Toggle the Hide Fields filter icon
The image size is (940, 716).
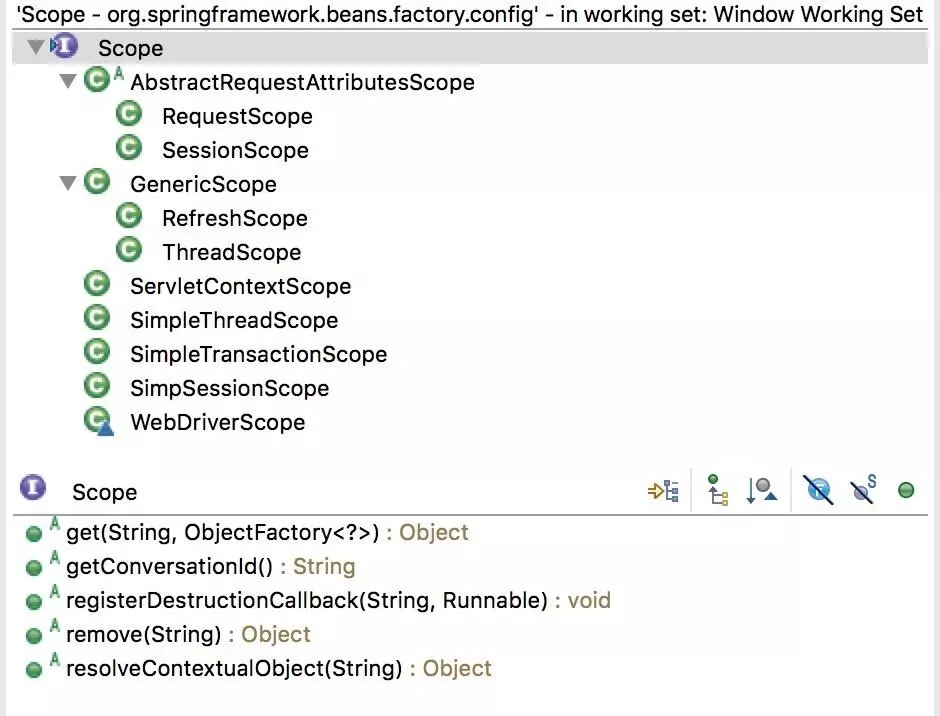tap(818, 490)
